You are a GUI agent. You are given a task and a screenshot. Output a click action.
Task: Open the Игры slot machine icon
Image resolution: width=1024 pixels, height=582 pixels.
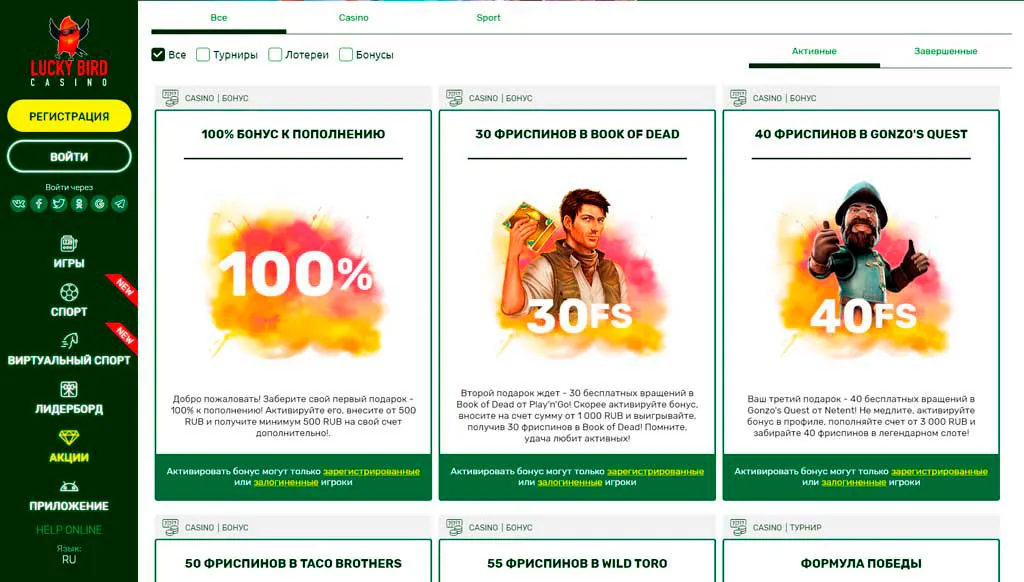tap(69, 244)
